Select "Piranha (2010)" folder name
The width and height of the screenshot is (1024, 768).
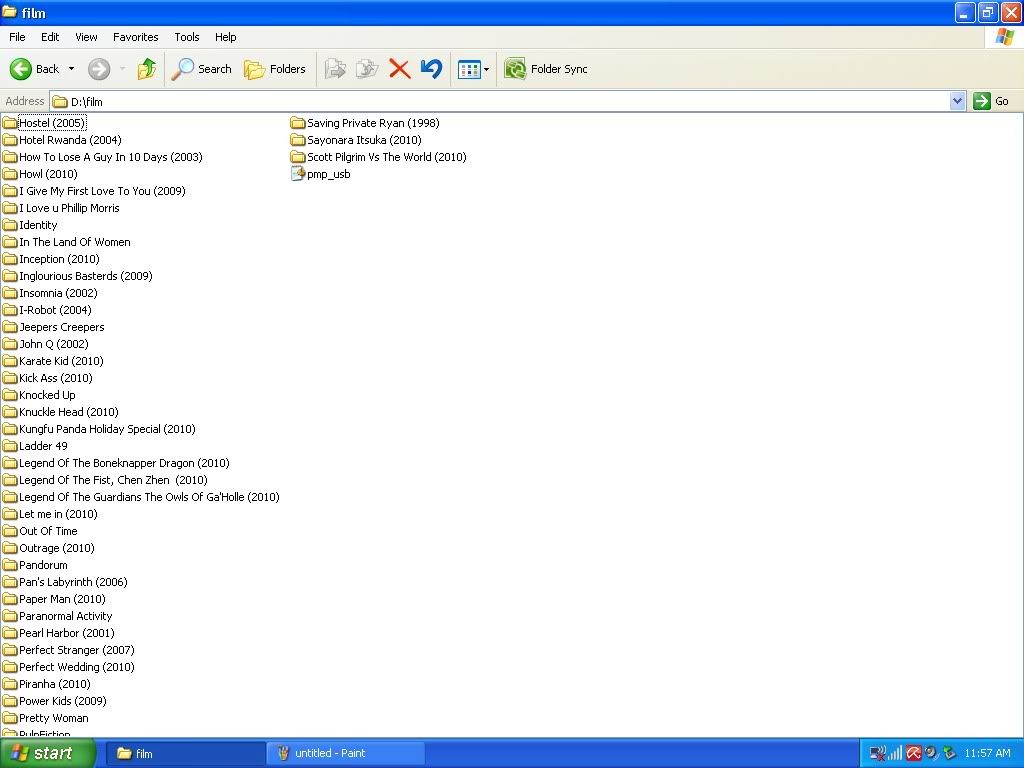point(54,684)
